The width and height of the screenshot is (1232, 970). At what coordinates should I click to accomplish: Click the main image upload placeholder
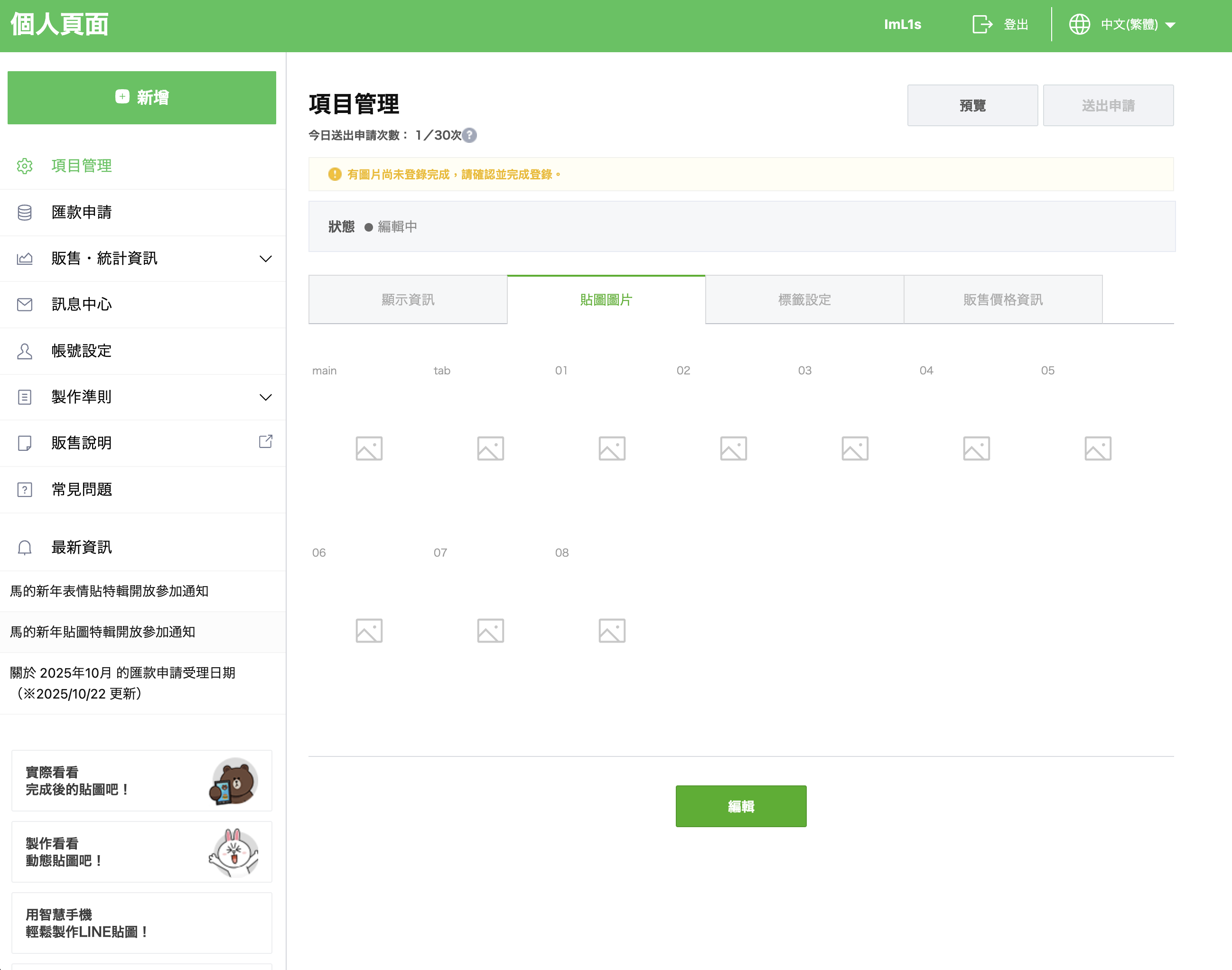[369, 448]
